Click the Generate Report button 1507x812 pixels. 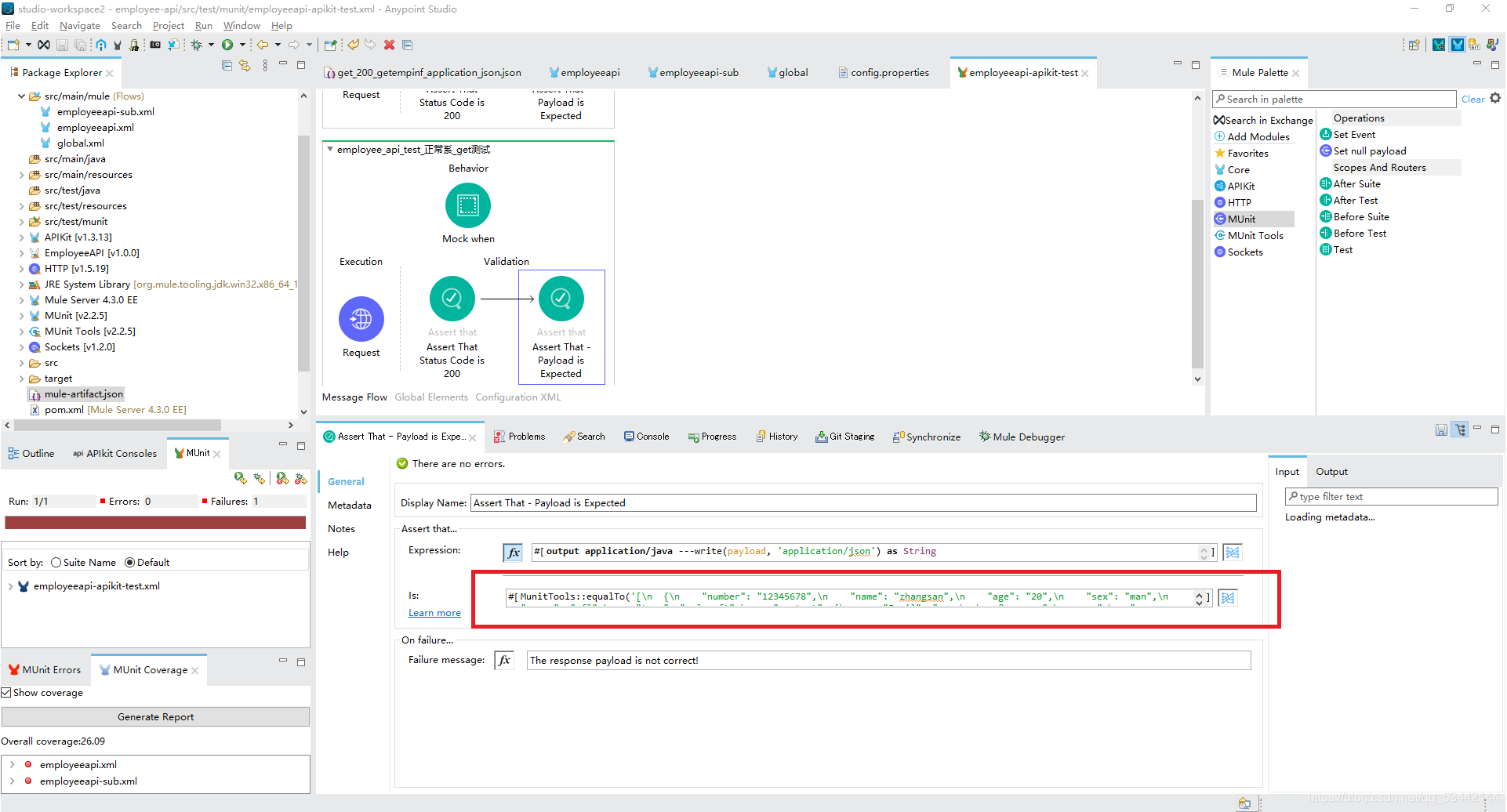(155, 717)
